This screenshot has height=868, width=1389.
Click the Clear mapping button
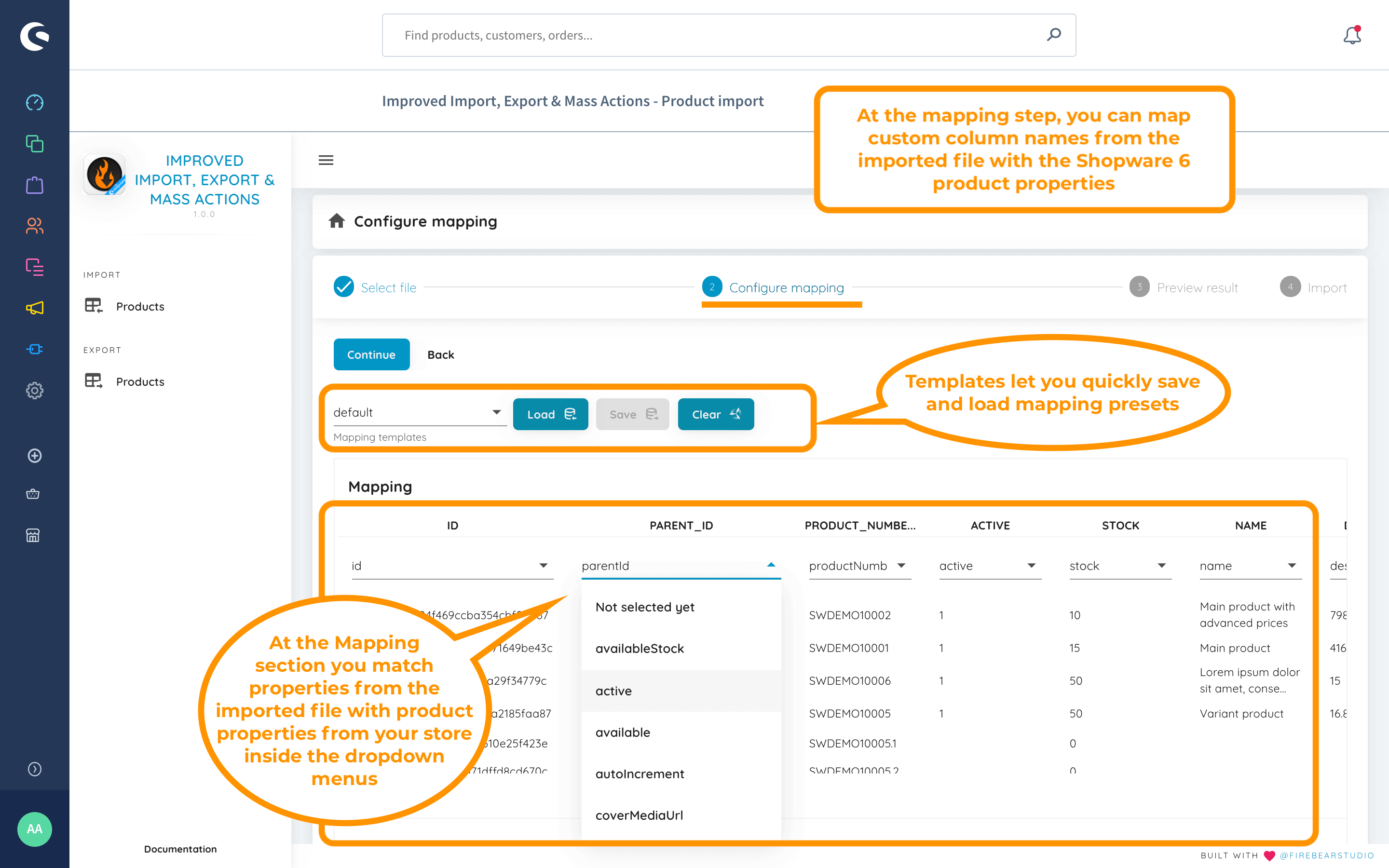[x=715, y=415]
